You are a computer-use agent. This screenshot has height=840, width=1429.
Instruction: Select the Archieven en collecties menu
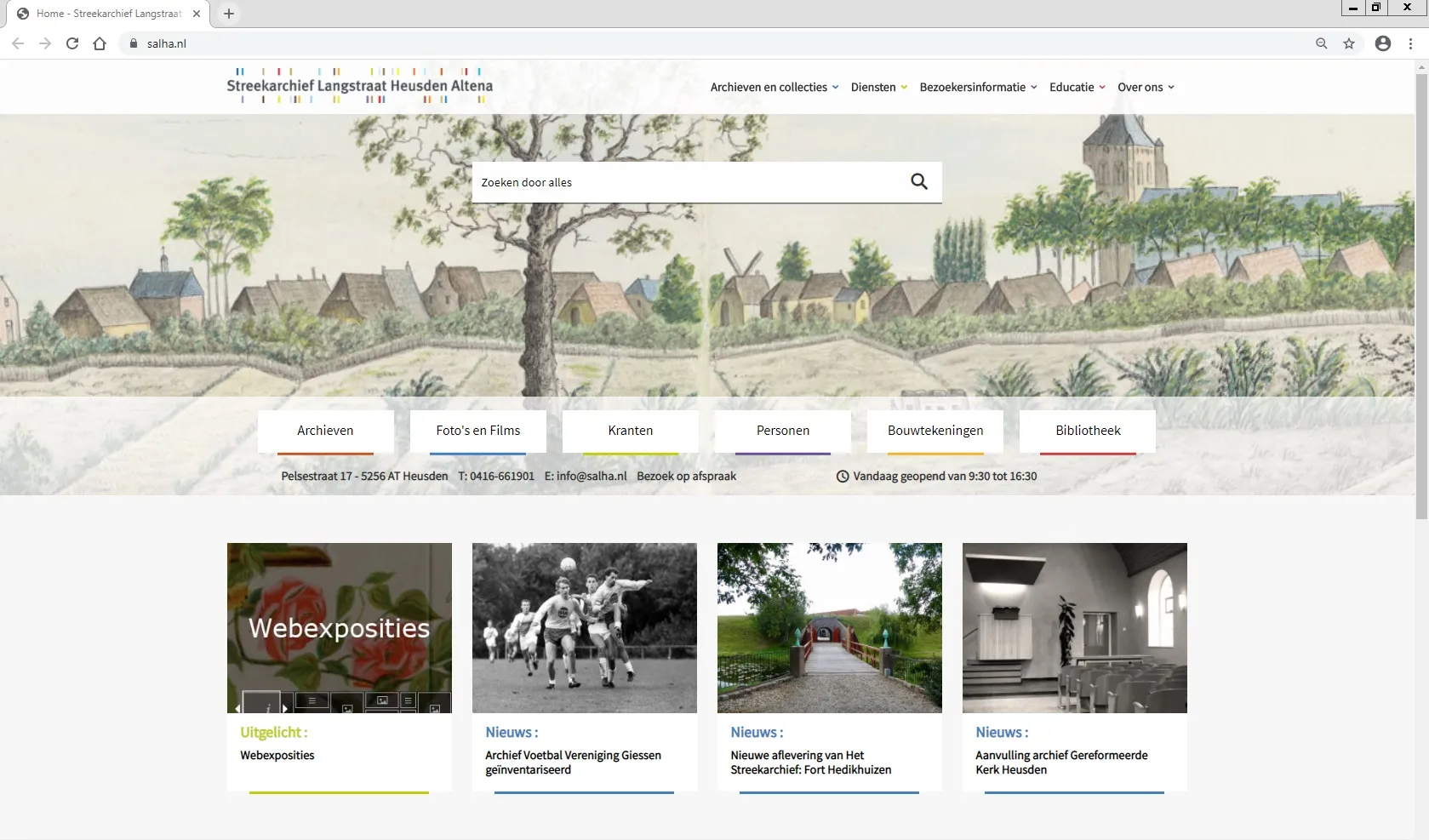[769, 87]
